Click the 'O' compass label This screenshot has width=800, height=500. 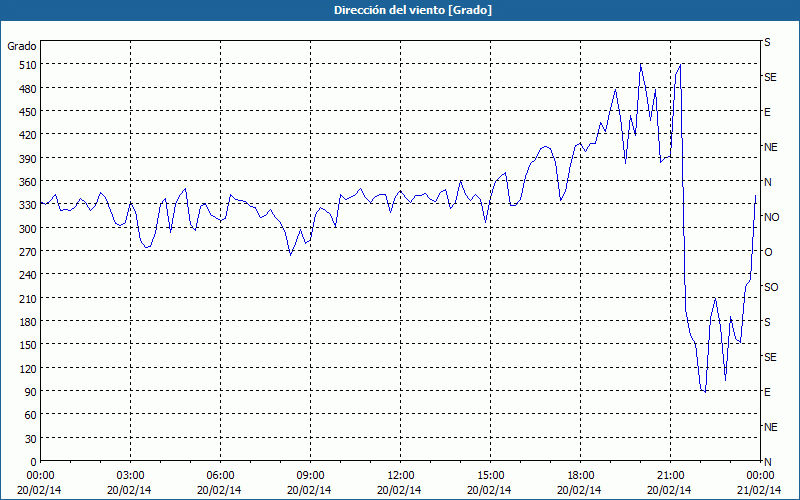coord(768,252)
